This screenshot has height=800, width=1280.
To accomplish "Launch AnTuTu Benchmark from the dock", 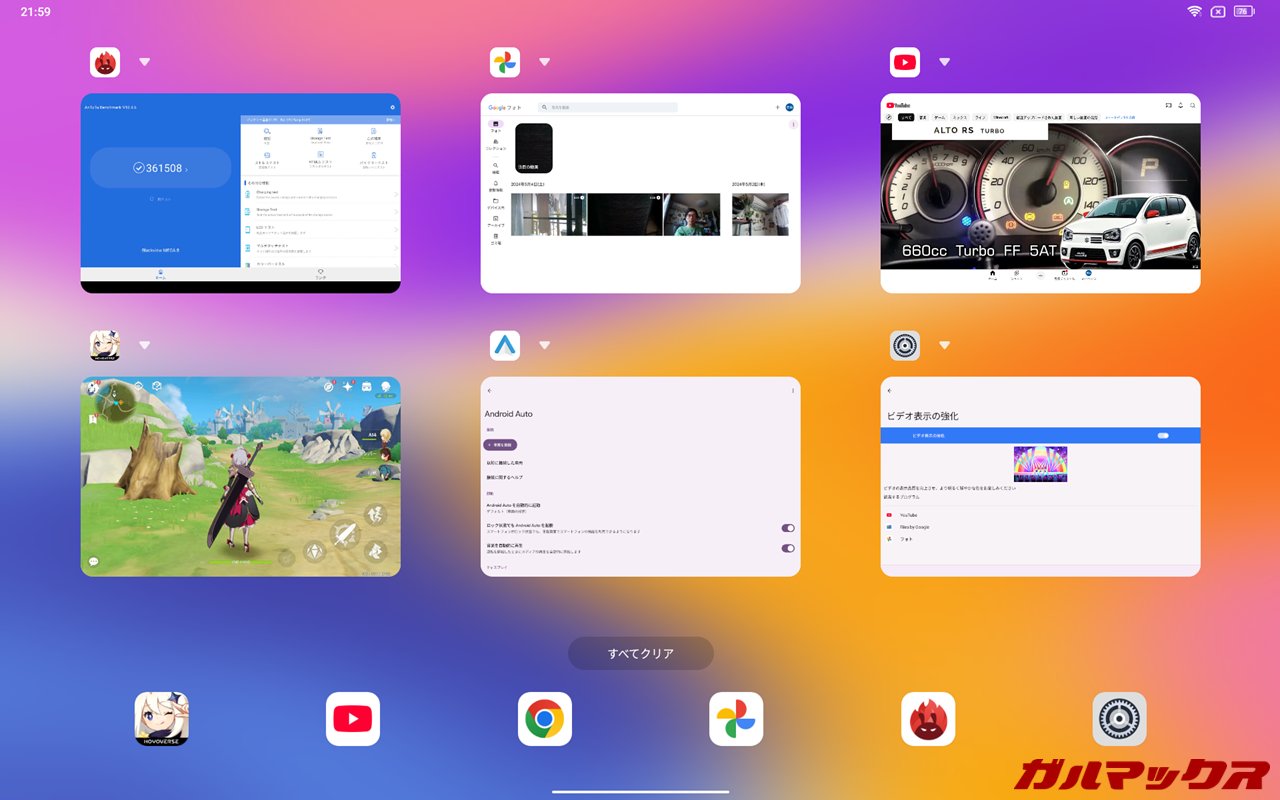I will pos(928,719).
